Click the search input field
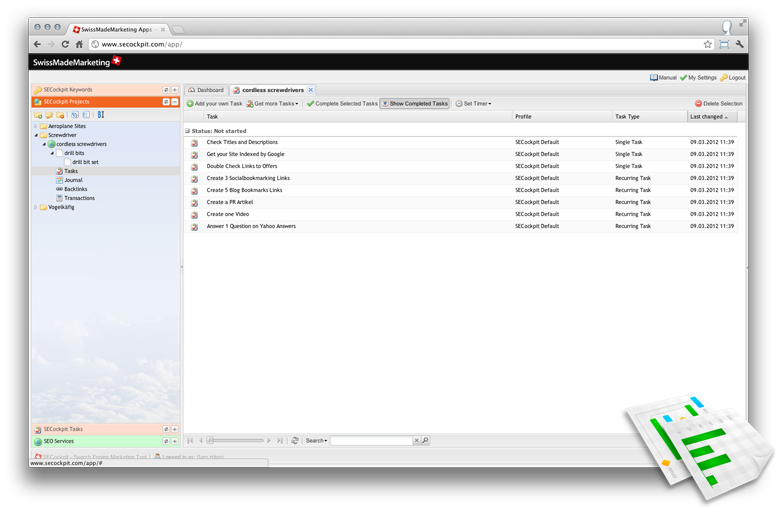The height and width of the screenshot is (507, 777). [x=371, y=440]
